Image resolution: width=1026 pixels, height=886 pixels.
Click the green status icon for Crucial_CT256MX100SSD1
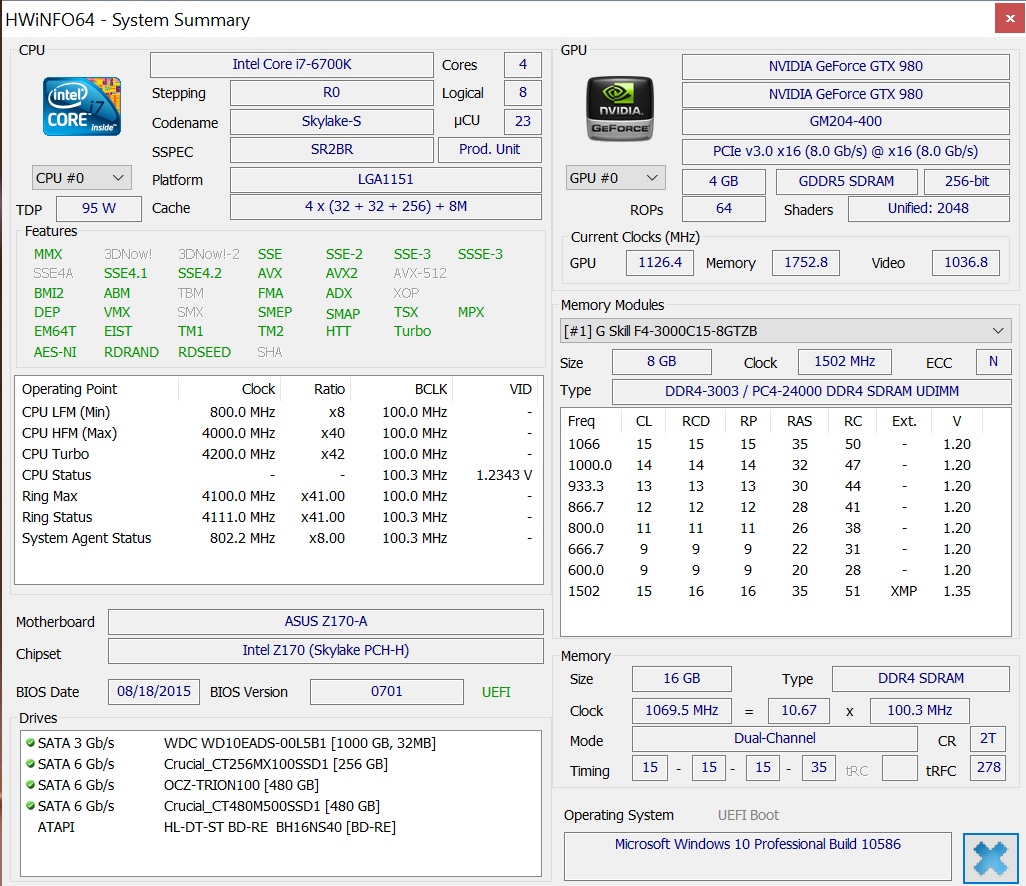(x=30, y=764)
